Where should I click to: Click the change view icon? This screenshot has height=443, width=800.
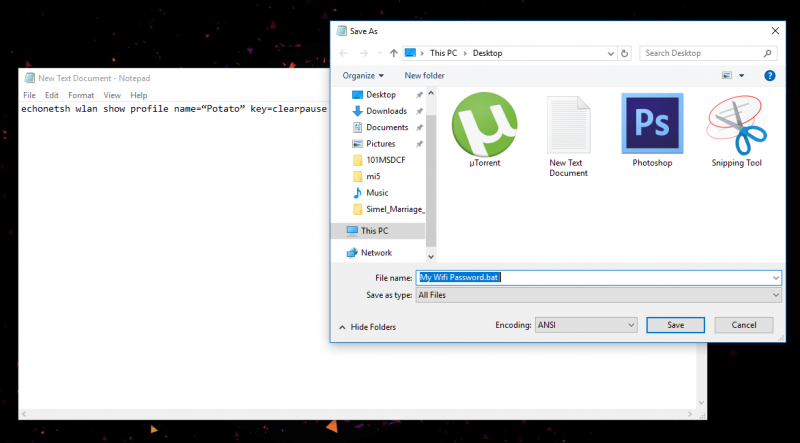click(727, 76)
